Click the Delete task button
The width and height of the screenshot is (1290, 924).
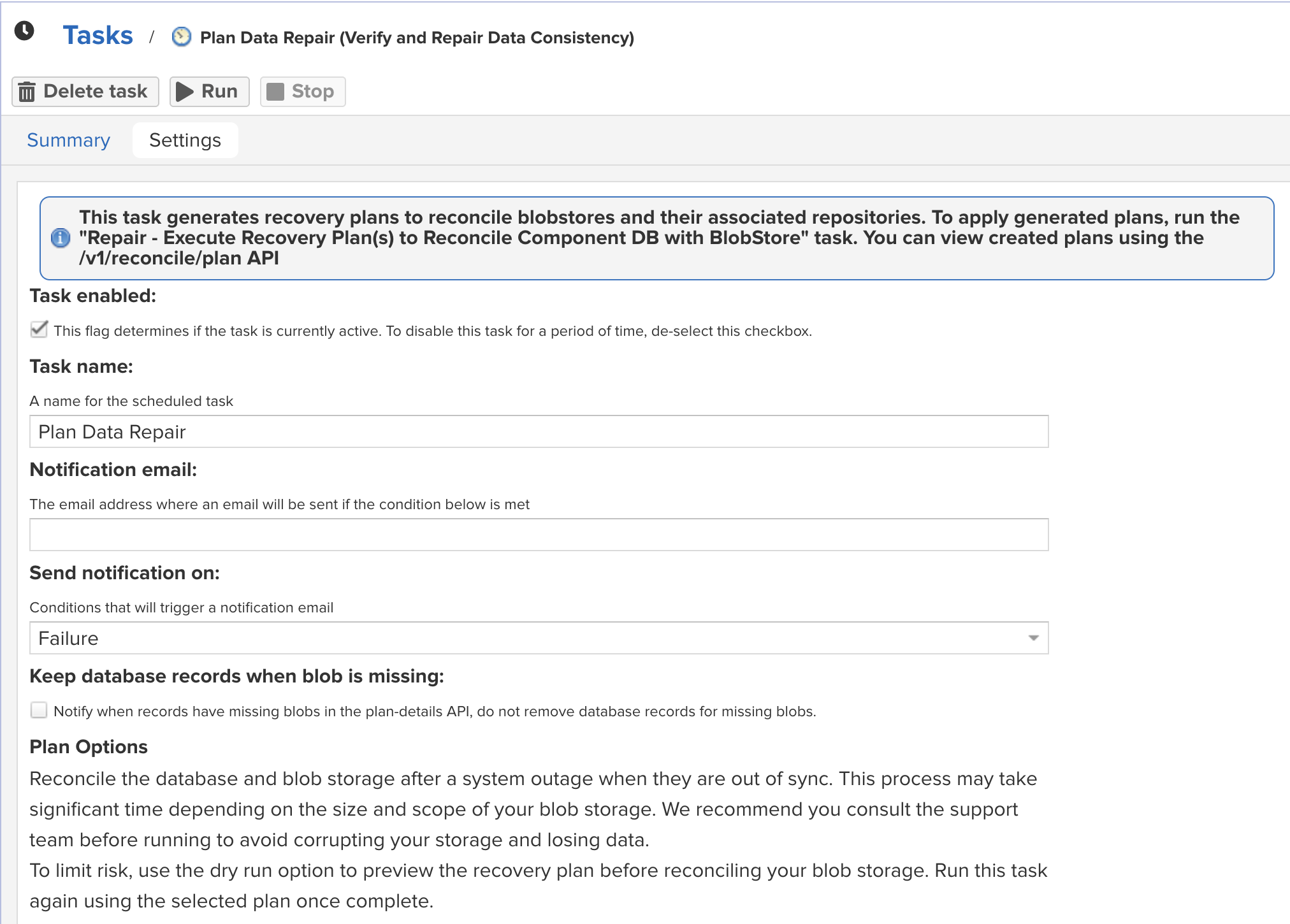(85, 92)
